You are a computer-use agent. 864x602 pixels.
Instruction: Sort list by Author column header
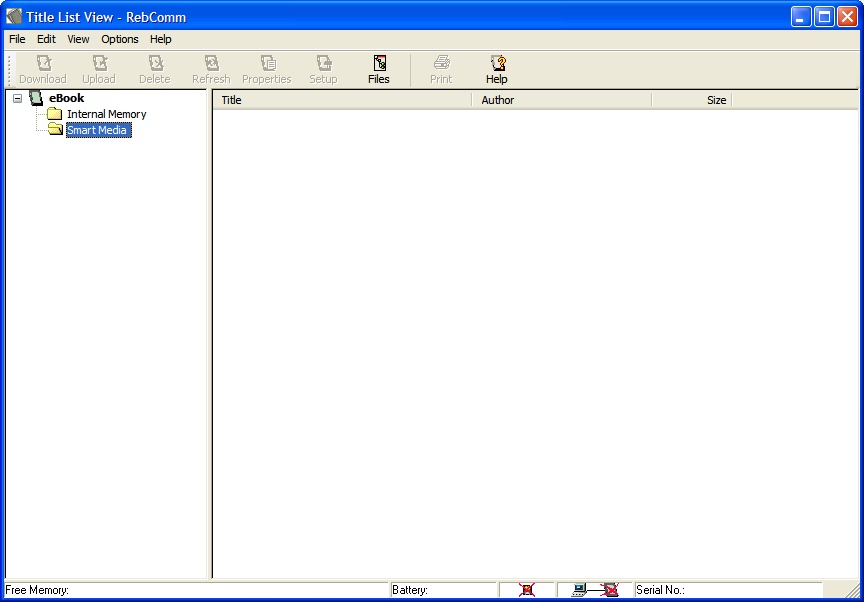pos(562,100)
